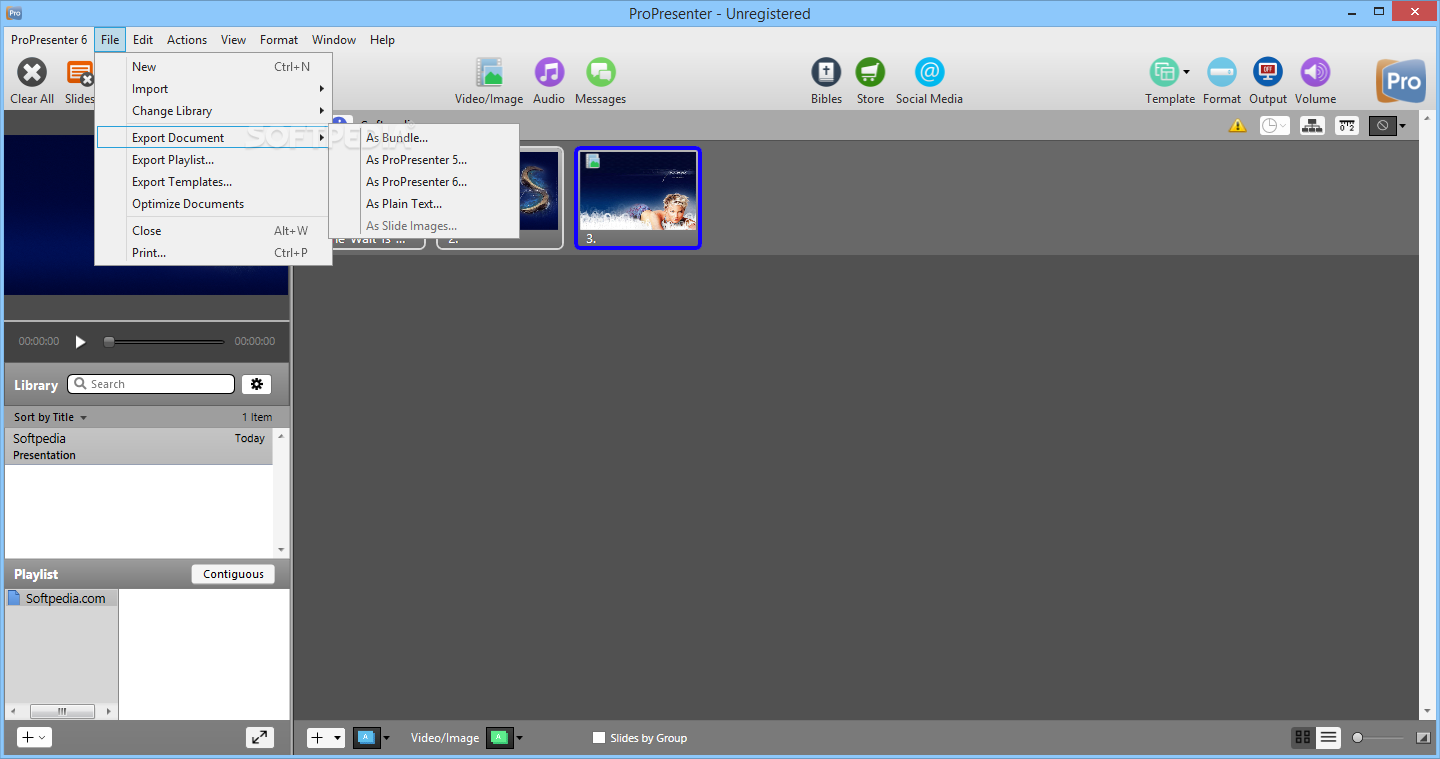The width and height of the screenshot is (1440, 759).
Task: Open the Edit menu
Action: pyautogui.click(x=143, y=40)
